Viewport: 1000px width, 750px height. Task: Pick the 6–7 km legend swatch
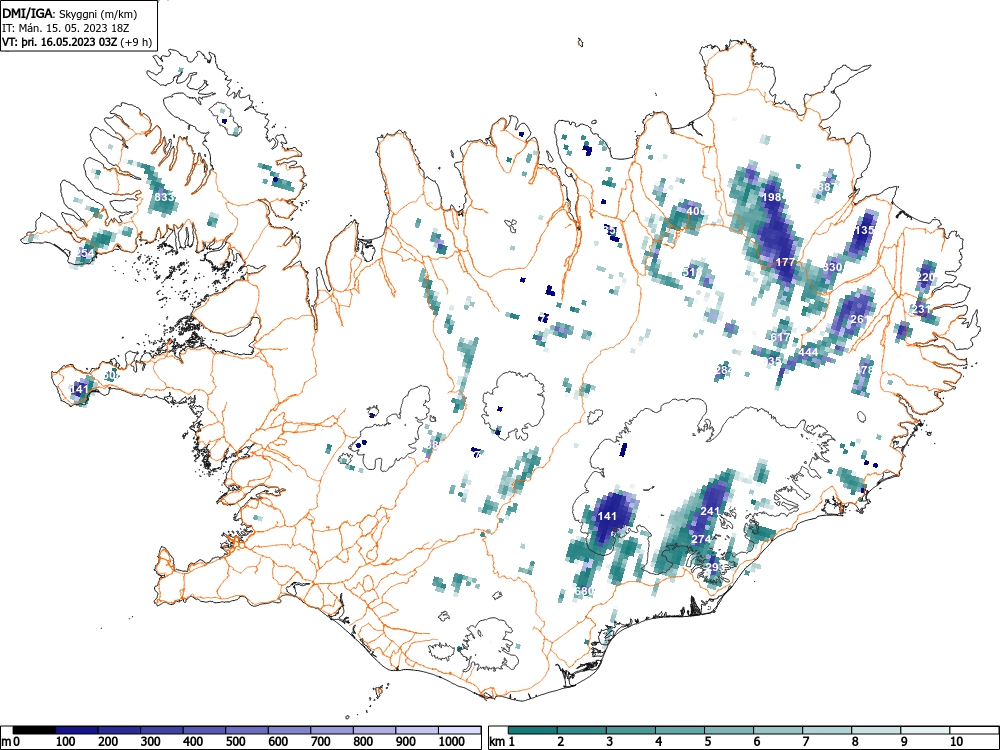click(x=778, y=730)
